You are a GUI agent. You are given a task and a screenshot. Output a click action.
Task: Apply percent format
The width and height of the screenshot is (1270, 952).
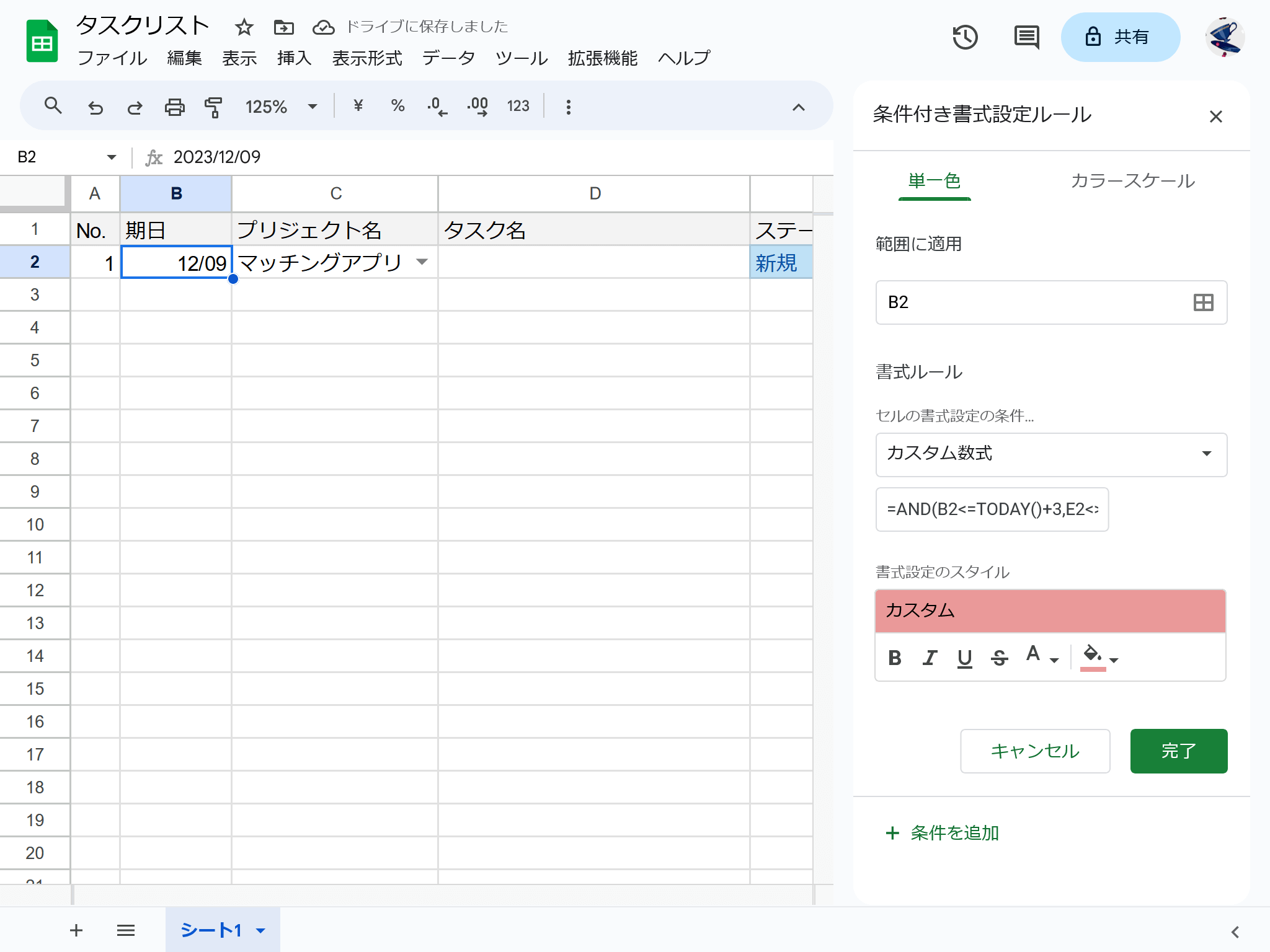[397, 106]
